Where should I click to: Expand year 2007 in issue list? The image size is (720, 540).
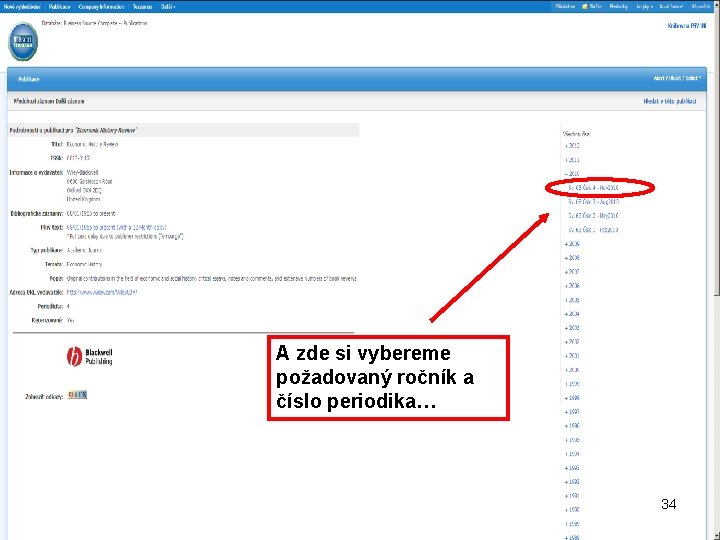(572, 272)
